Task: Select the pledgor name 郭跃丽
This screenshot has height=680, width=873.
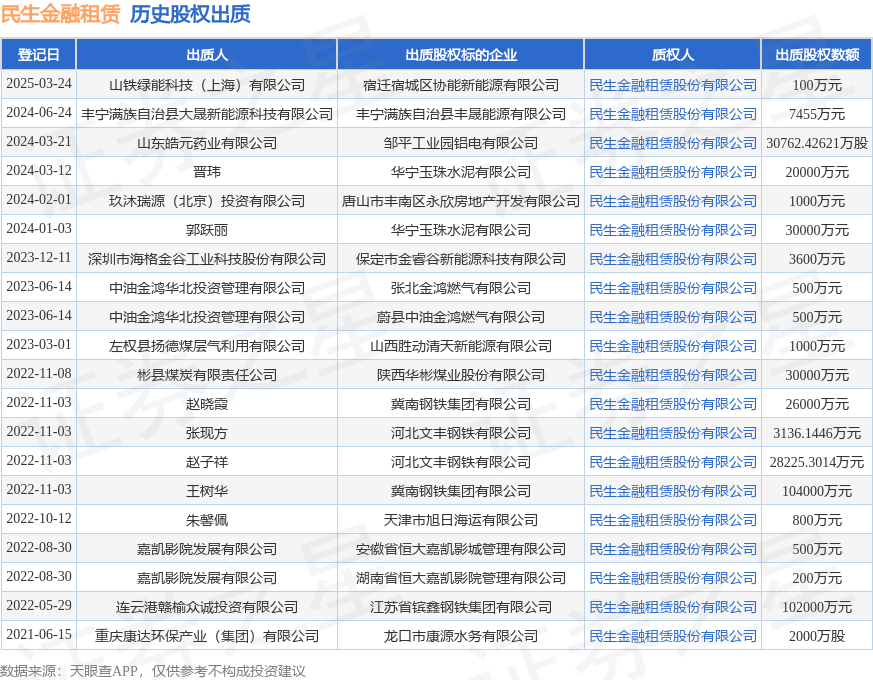Action: (207, 230)
